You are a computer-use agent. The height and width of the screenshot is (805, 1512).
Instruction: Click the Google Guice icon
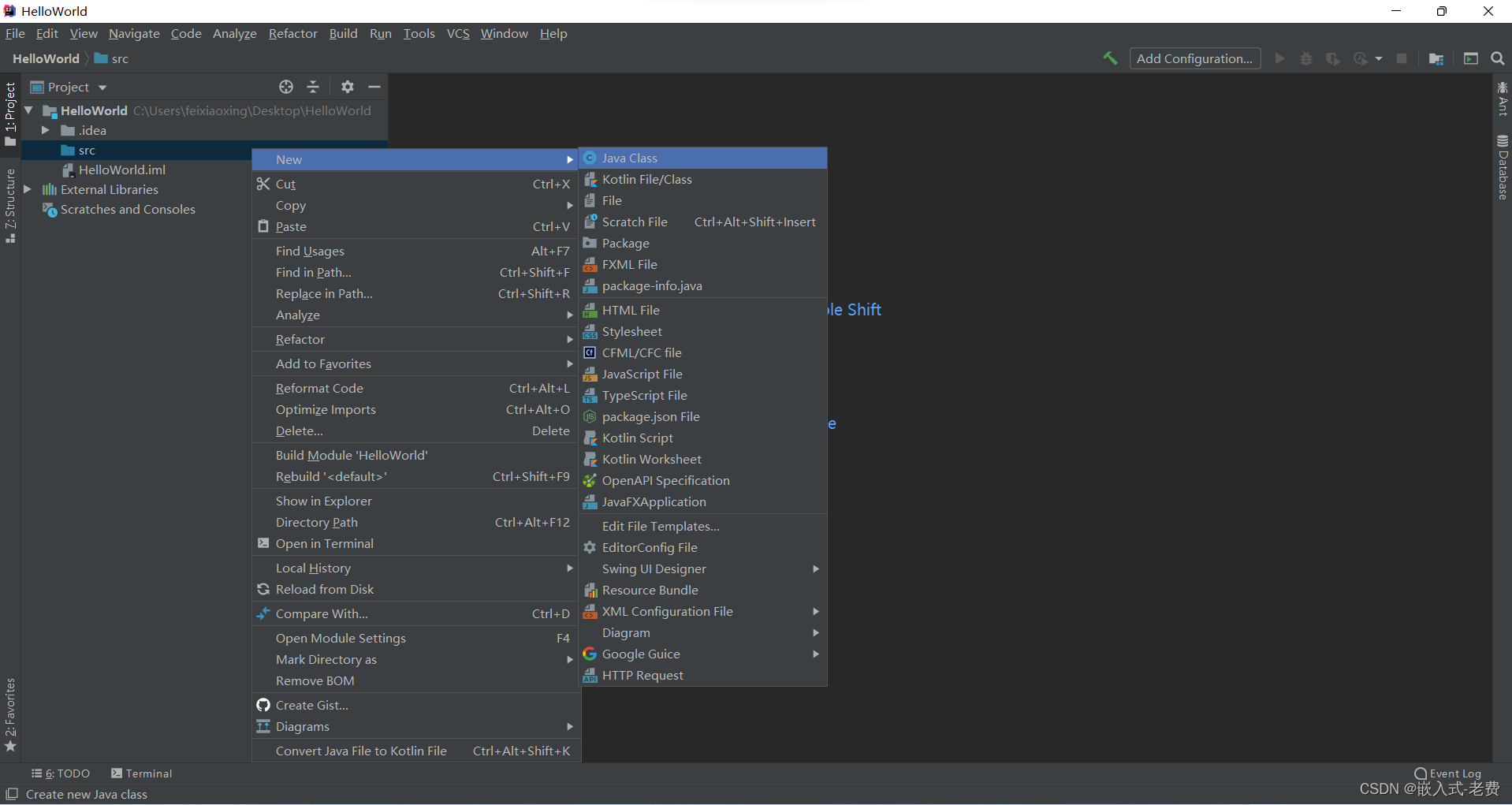point(590,654)
